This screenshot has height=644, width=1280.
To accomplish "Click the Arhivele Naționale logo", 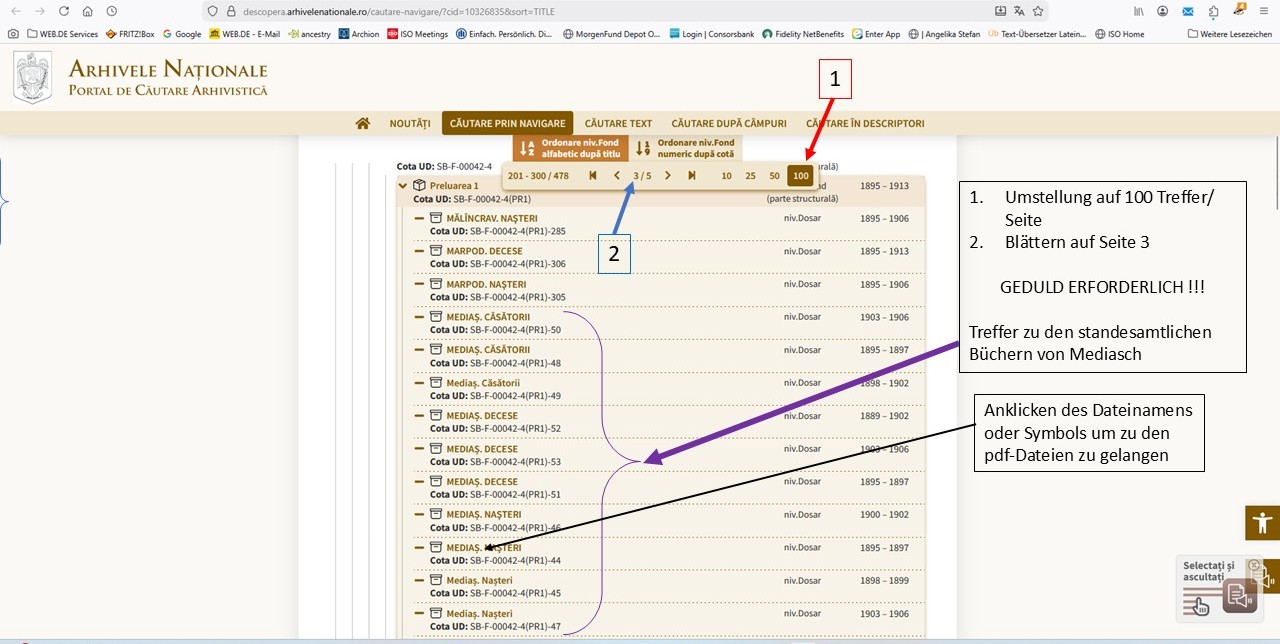I will 140,78.
